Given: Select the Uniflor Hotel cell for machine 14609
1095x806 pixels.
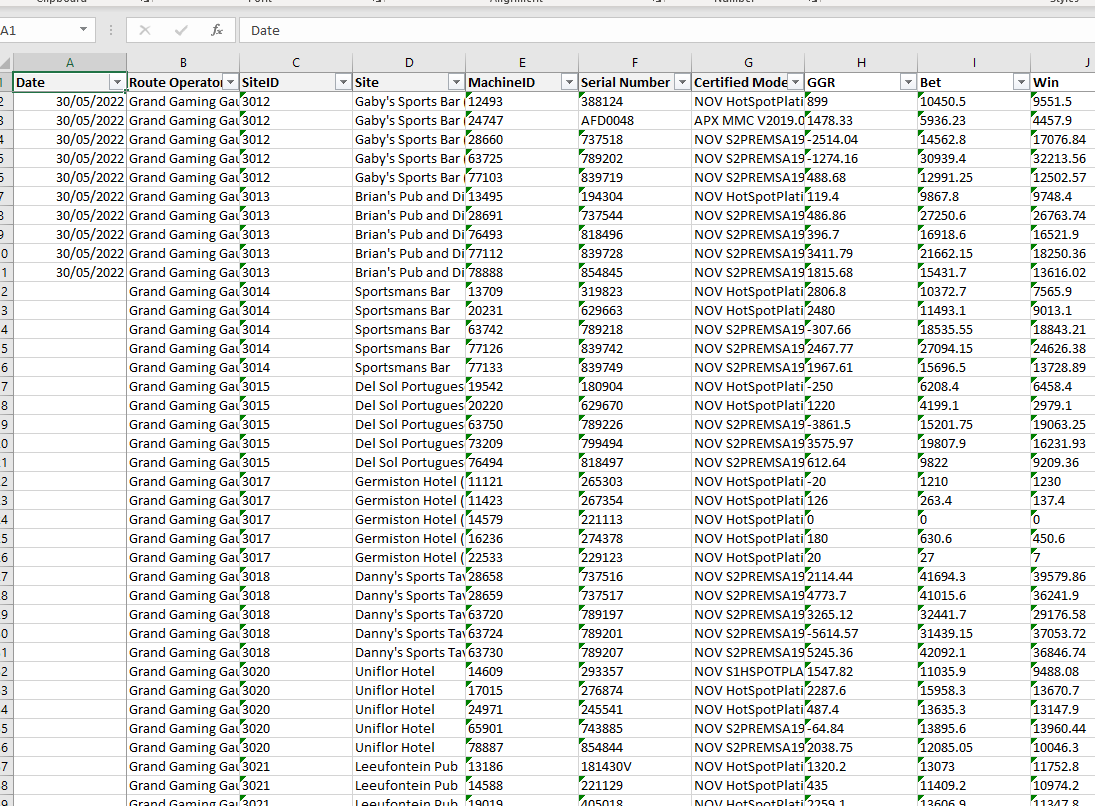Looking at the screenshot, I should pyautogui.click(x=409, y=671).
